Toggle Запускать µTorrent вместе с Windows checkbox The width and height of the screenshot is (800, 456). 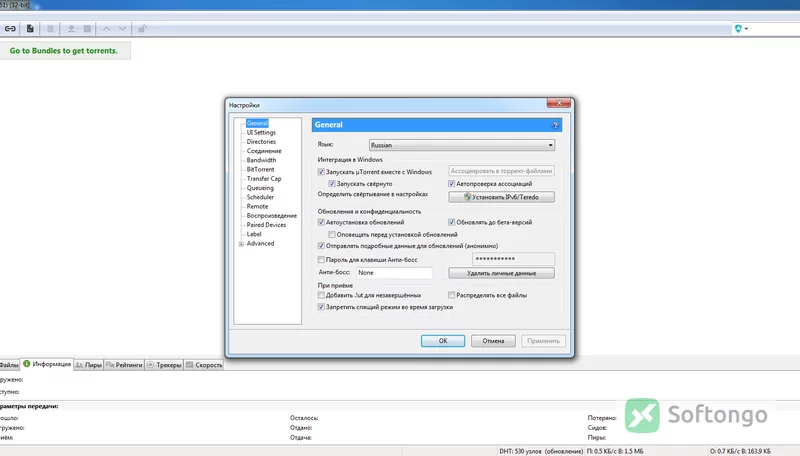[321, 172]
